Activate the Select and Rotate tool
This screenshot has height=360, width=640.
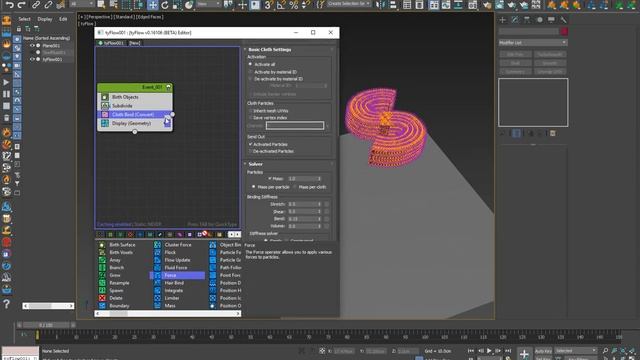click(x=164, y=5)
